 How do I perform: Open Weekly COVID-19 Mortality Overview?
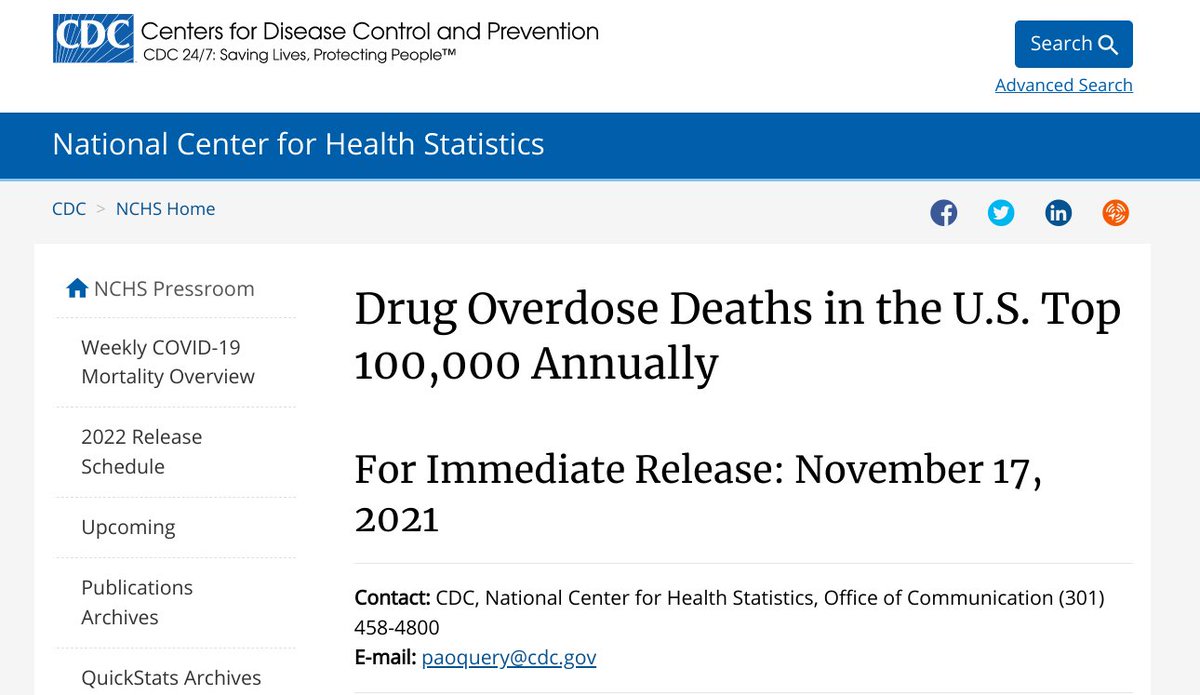[x=168, y=362]
